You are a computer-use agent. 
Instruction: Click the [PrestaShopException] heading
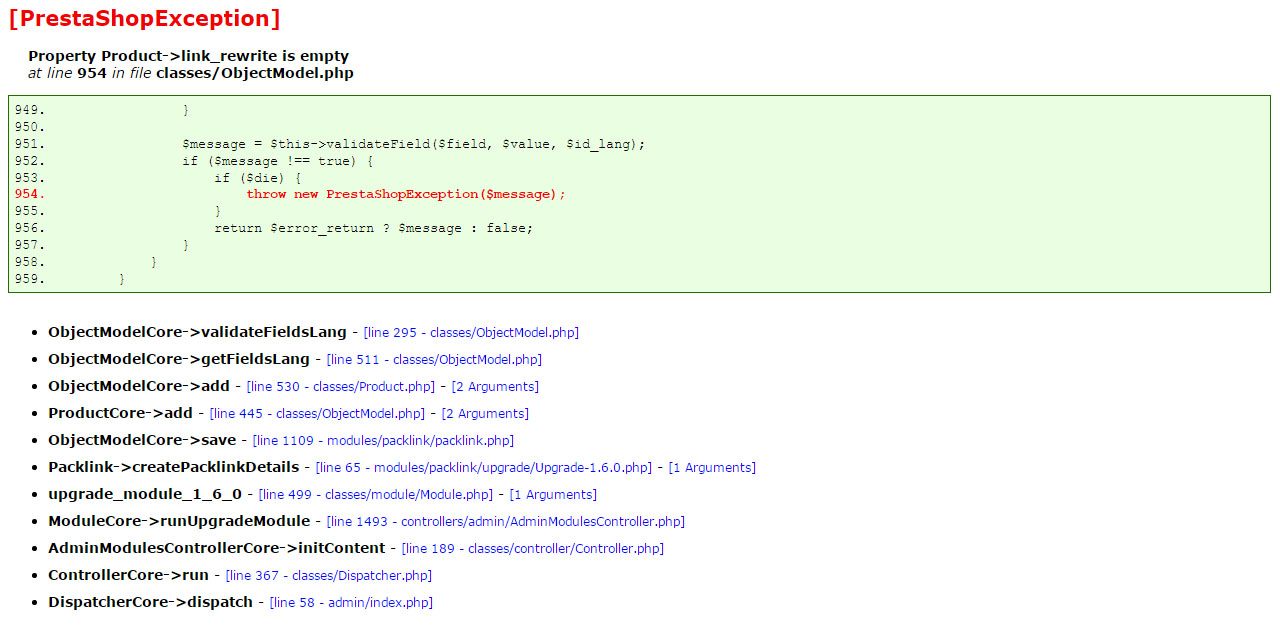[144, 18]
